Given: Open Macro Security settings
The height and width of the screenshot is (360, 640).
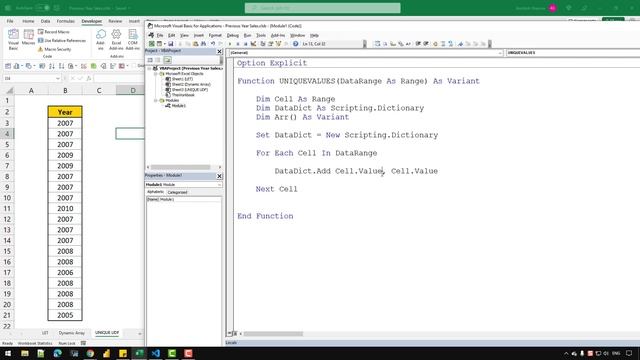Looking at the screenshot, I should 54,49.
